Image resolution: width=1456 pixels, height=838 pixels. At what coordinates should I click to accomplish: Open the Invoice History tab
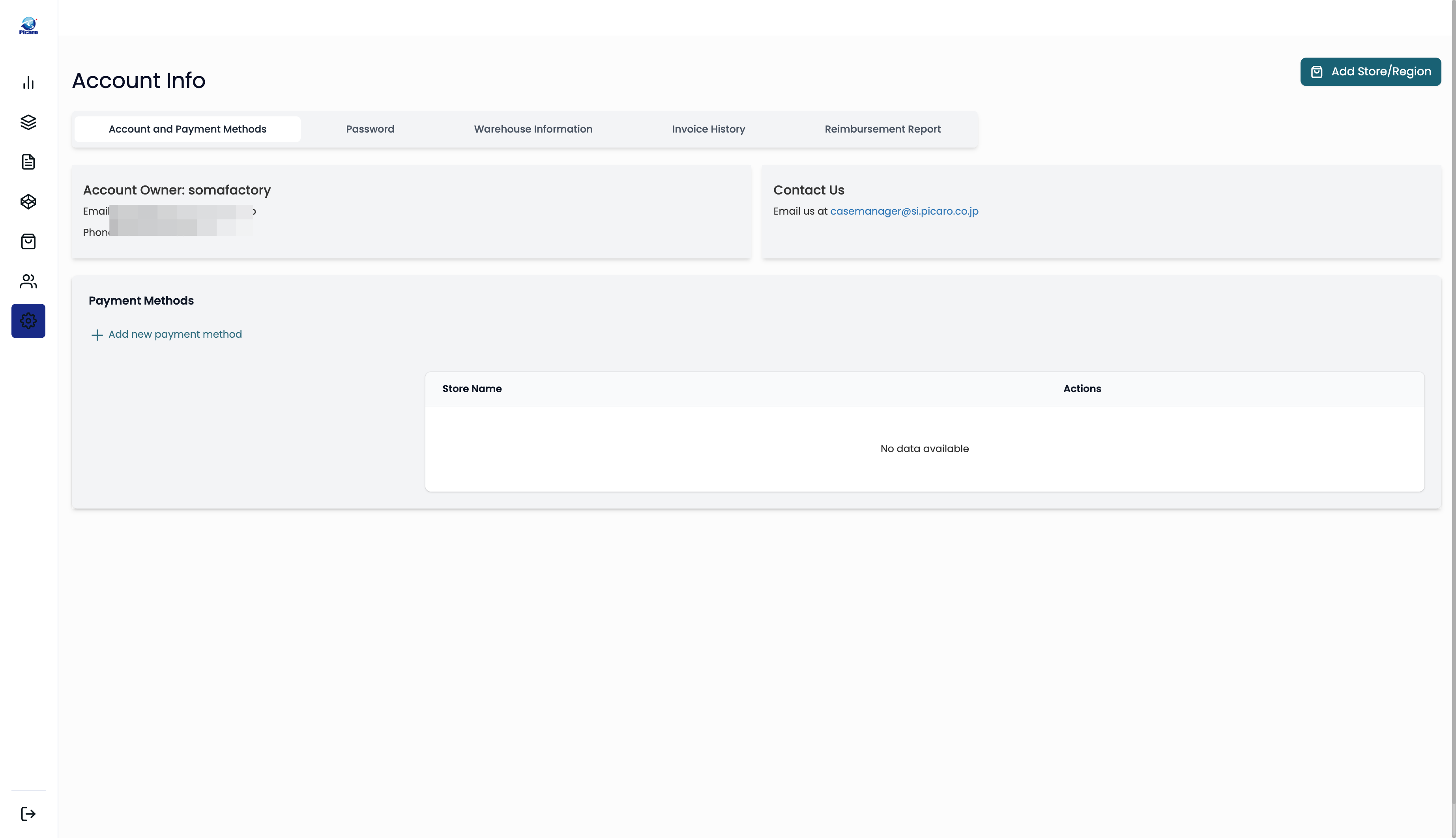pyautogui.click(x=708, y=129)
